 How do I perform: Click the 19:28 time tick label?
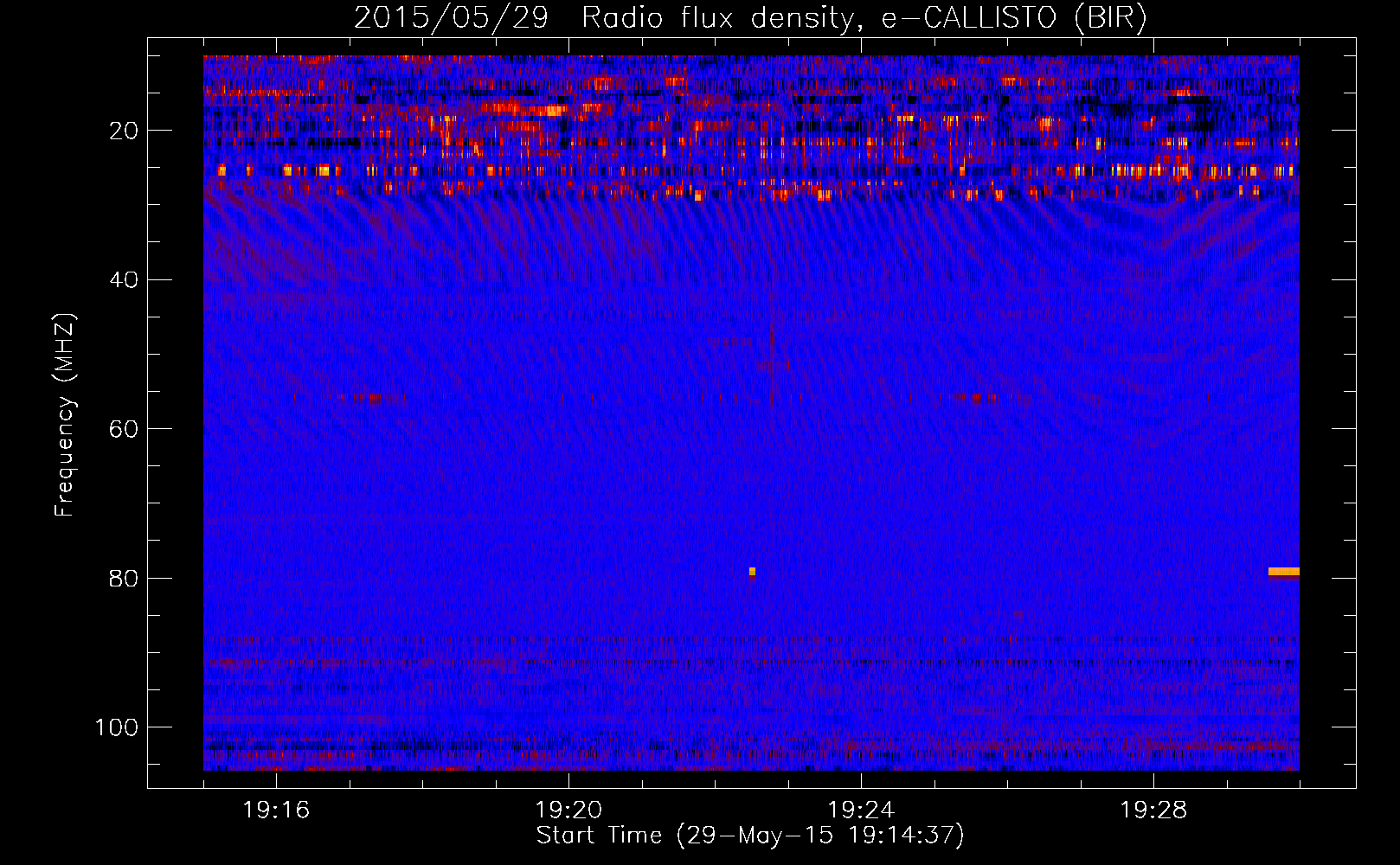pos(1153,811)
